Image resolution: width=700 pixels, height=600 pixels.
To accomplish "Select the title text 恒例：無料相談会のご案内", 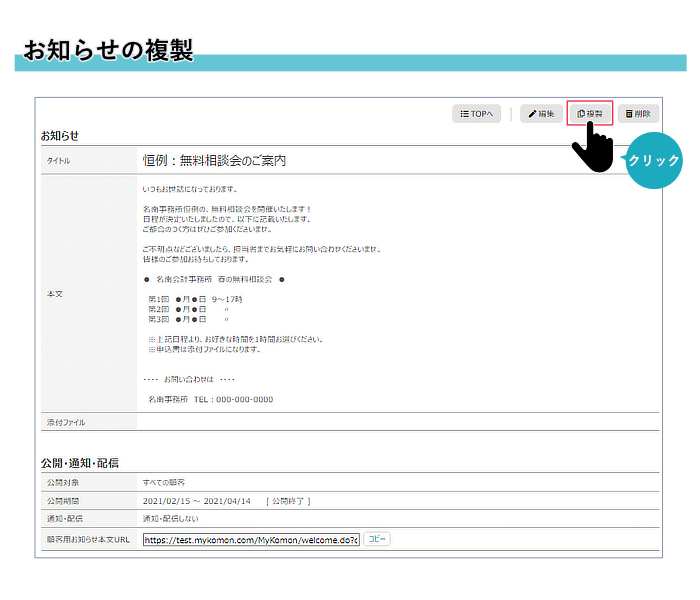I will pos(214,160).
